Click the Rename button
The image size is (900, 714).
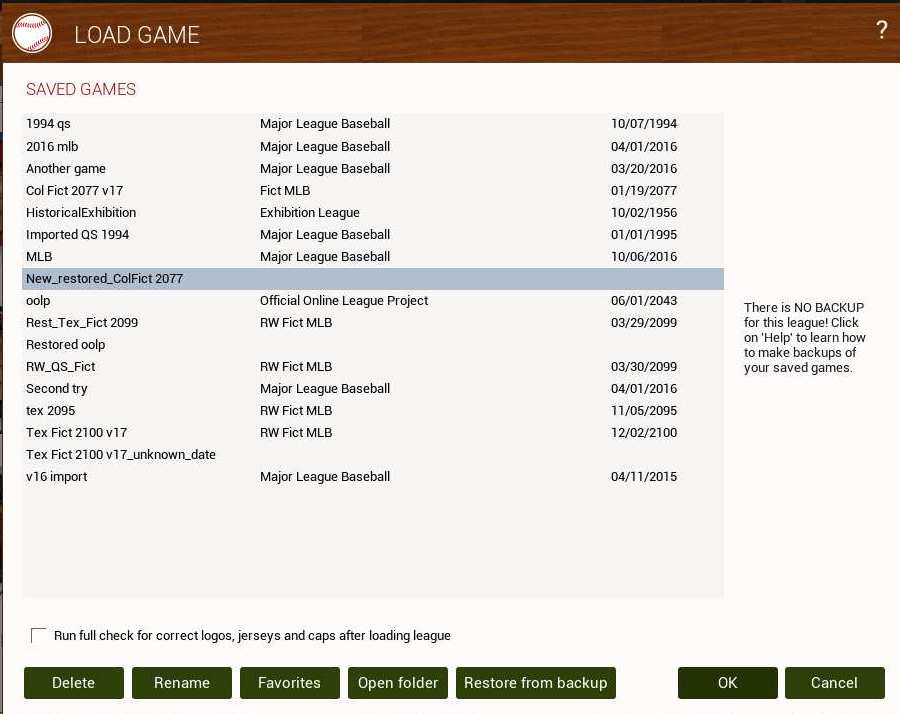[x=182, y=683]
